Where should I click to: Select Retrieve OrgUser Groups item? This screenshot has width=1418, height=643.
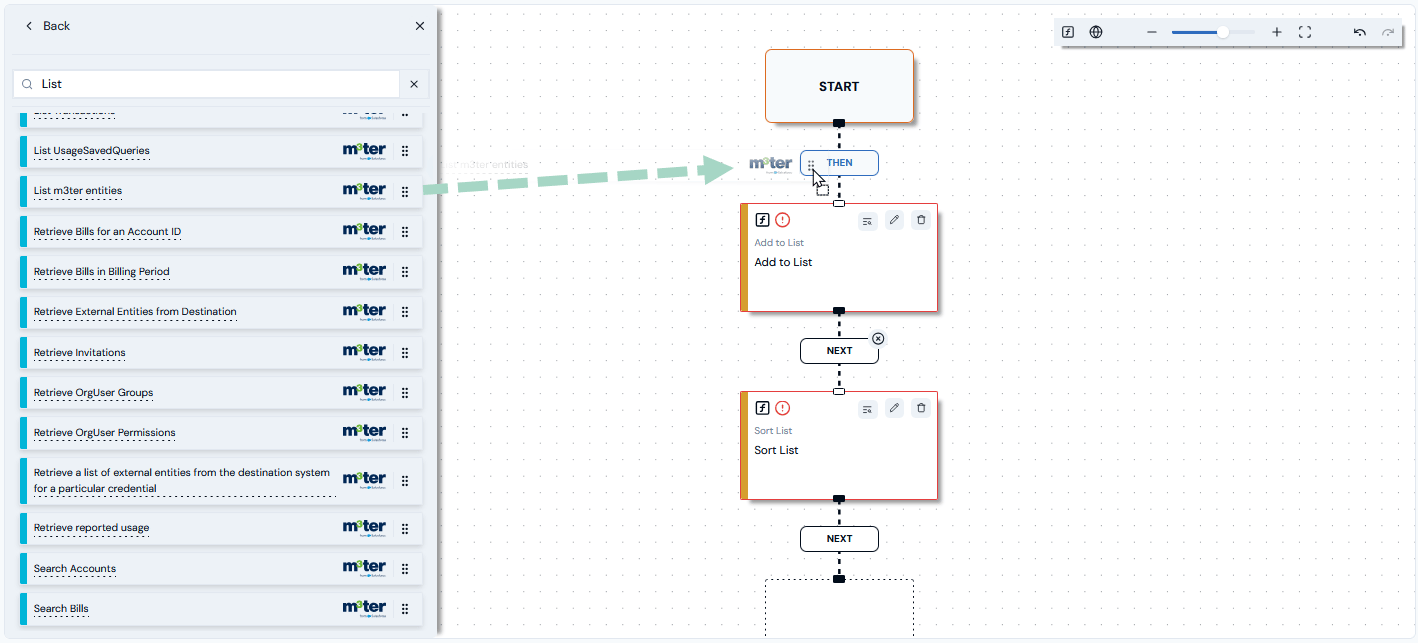click(220, 393)
